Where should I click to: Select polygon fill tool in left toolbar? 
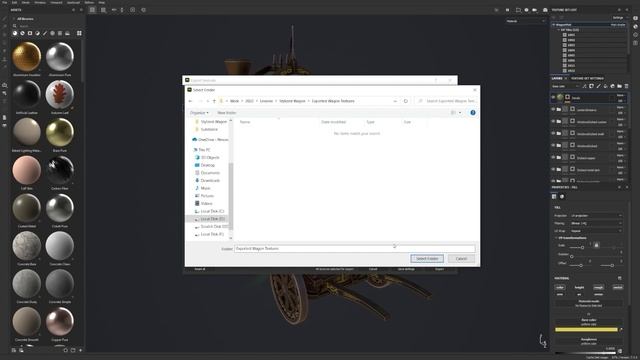pyautogui.click(x=4, y=43)
